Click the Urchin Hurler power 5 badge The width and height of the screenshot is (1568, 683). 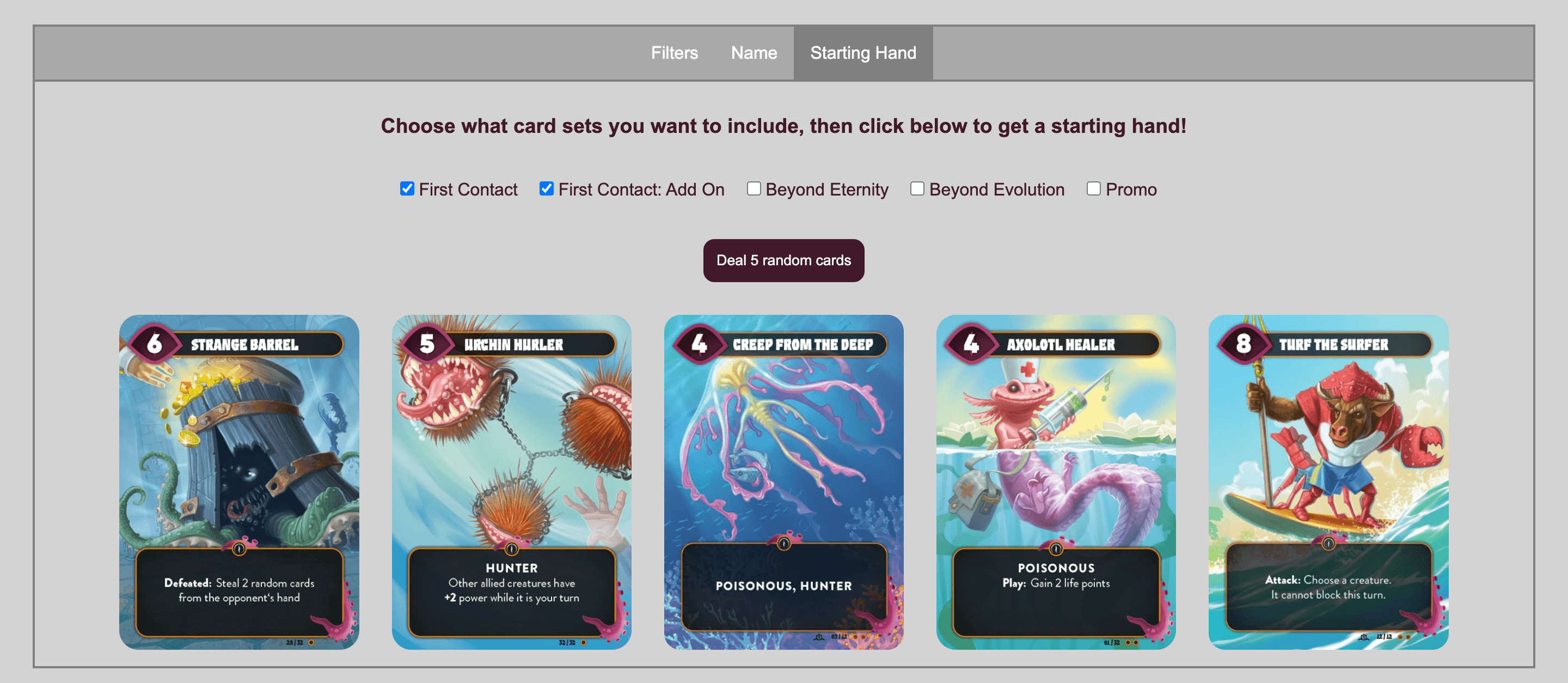(427, 344)
